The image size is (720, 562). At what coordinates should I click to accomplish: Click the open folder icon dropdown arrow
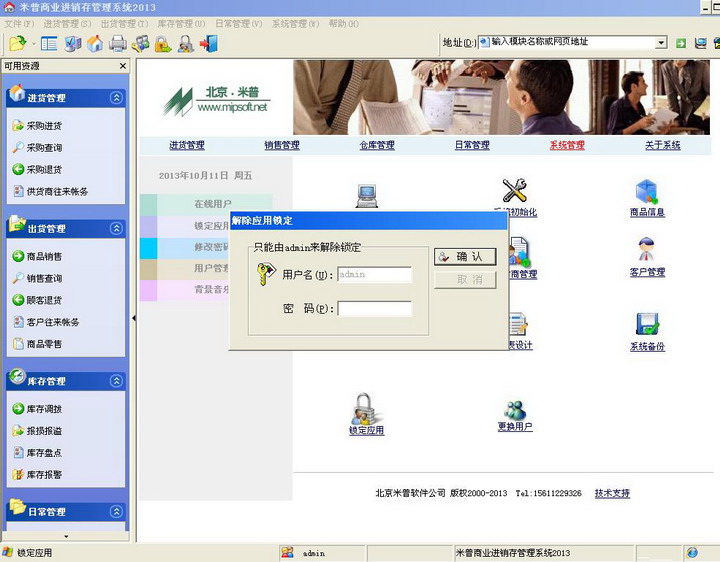(x=34, y=45)
